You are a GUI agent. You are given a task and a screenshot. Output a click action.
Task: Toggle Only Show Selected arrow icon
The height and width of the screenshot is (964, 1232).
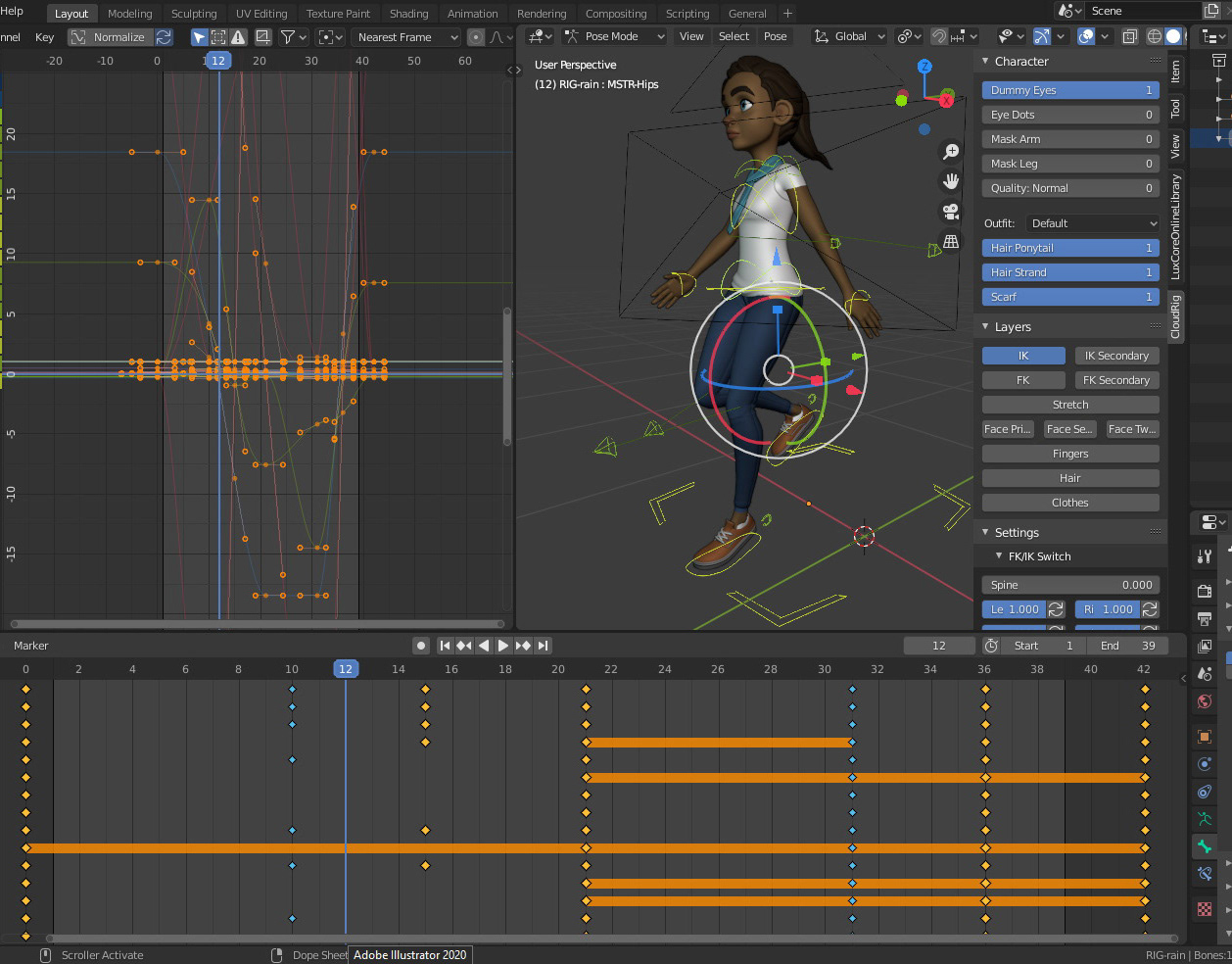pyautogui.click(x=199, y=37)
